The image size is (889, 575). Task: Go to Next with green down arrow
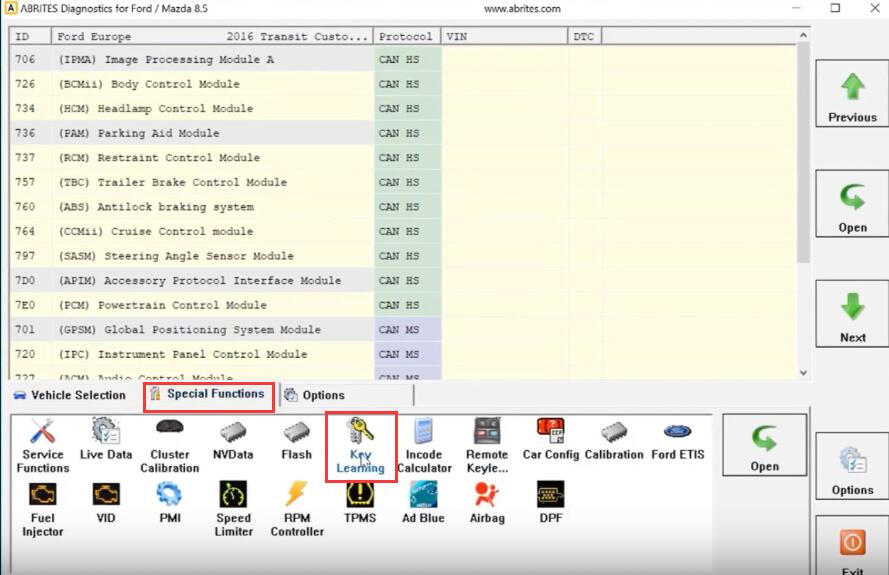coord(852,313)
